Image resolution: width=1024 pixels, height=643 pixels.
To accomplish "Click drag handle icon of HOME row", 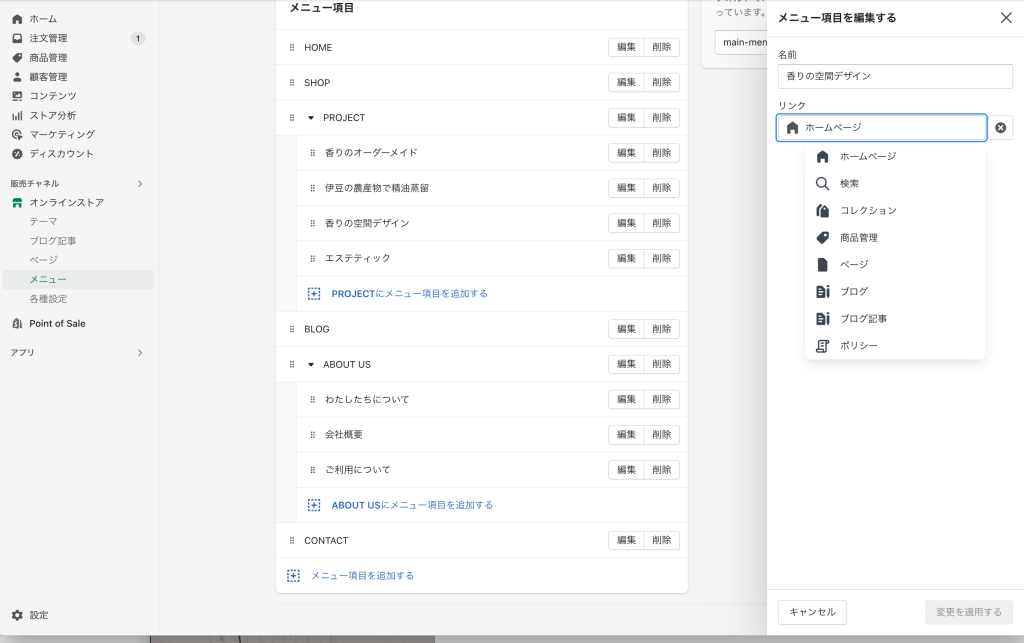I will click(292, 48).
